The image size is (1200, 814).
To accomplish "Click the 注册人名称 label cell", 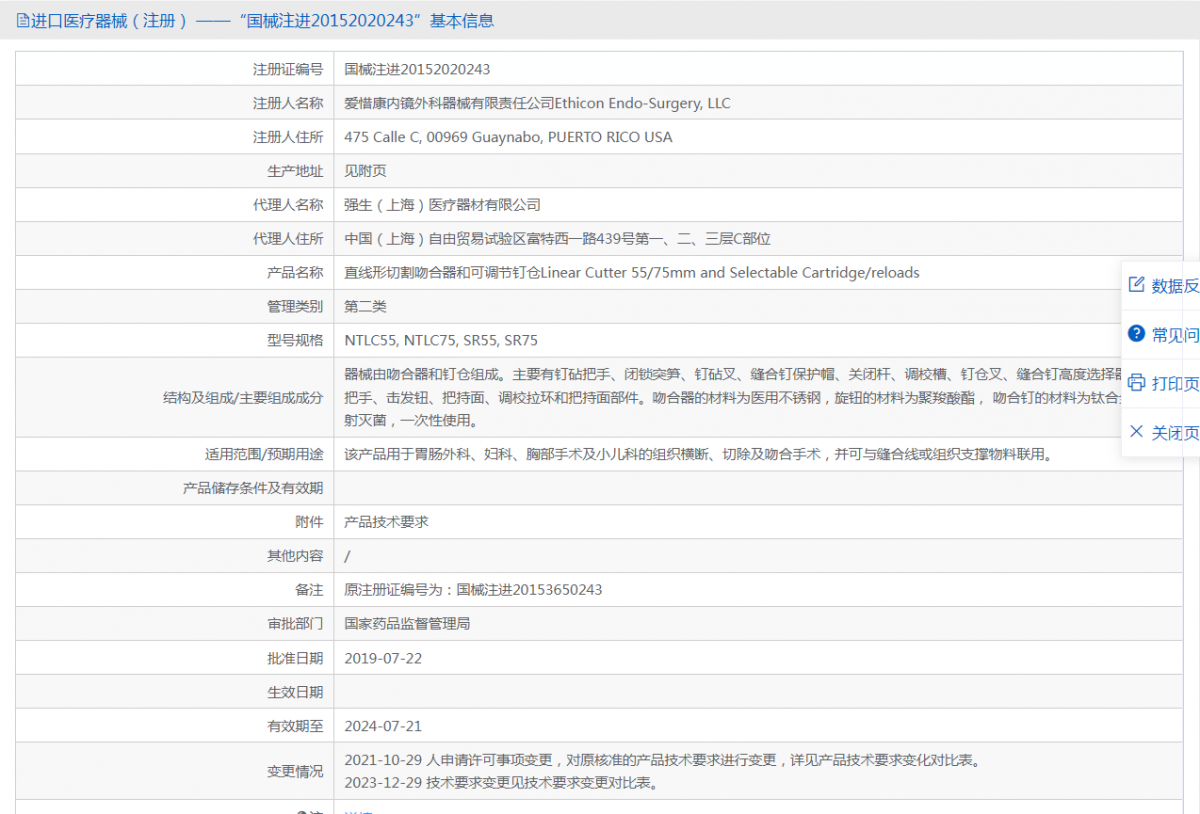I will coord(175,103).
